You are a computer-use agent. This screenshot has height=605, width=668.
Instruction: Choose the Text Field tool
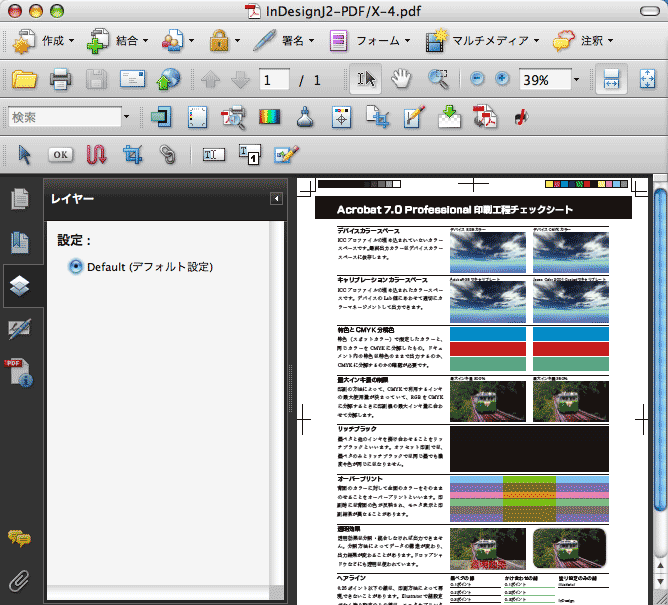pyautogui.click(x=213, y=155)
